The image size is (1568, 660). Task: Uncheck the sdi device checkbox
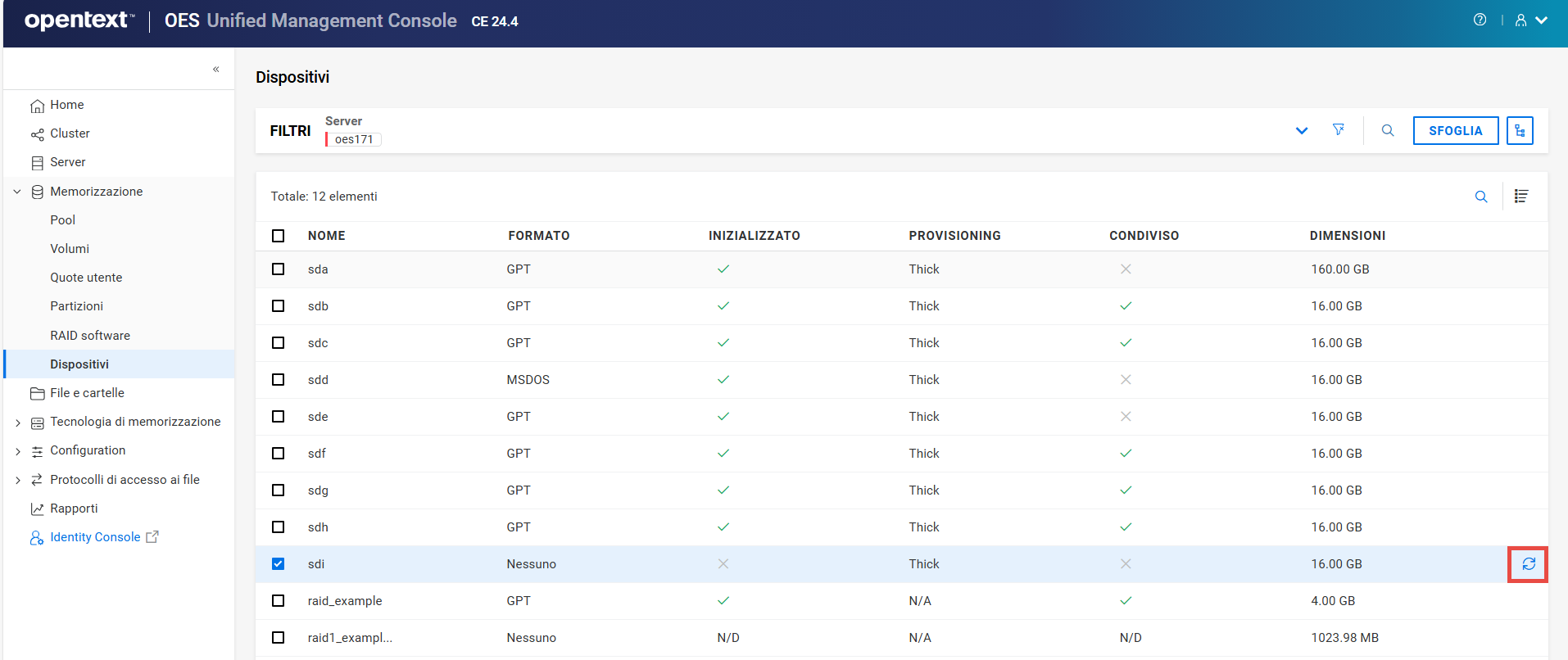click(279, 564)
